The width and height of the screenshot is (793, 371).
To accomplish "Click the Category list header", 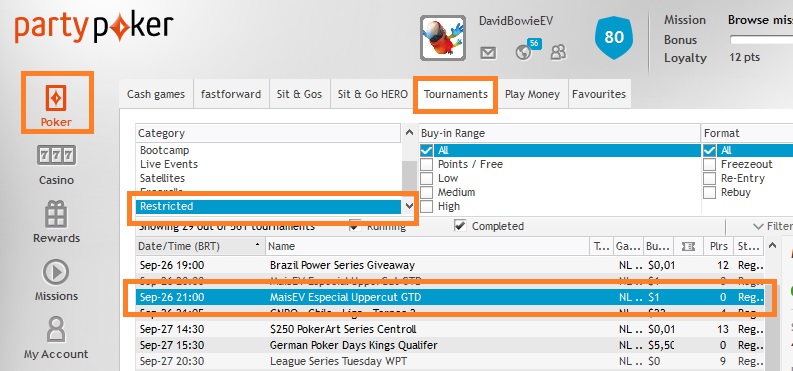I will point(269,133).
